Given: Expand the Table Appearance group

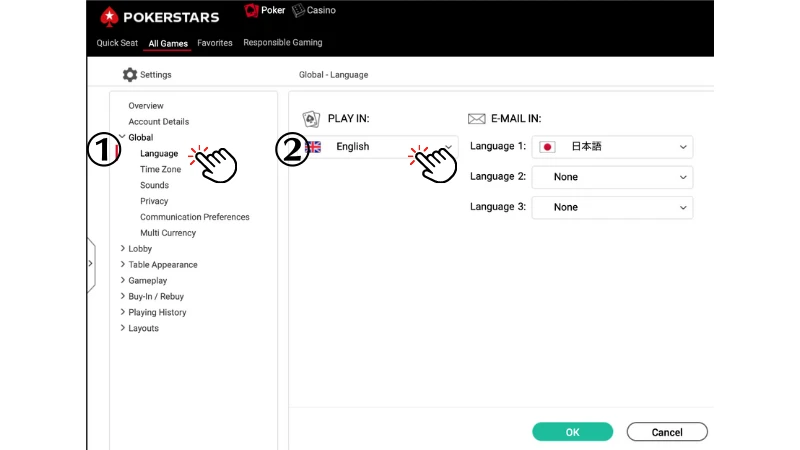Looking at the screenshot, I should click(122, 264).
